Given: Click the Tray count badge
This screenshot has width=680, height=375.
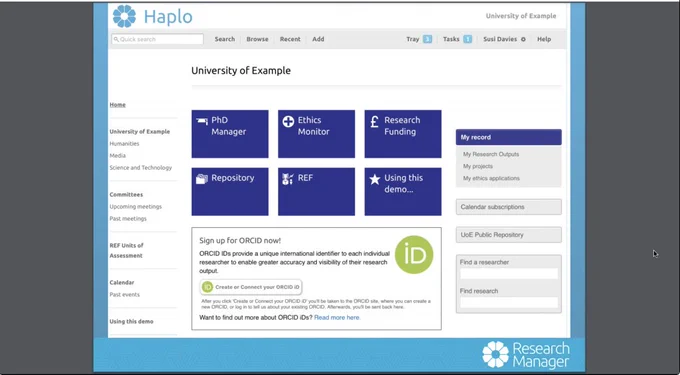Looking at the screenshot, I should (x=427, y=39).
